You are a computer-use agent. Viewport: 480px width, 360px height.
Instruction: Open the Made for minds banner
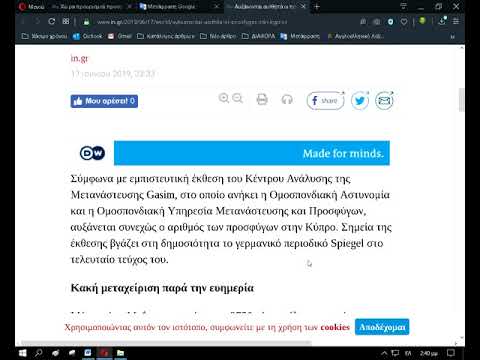pyautogui.click(x=252, y=153)
